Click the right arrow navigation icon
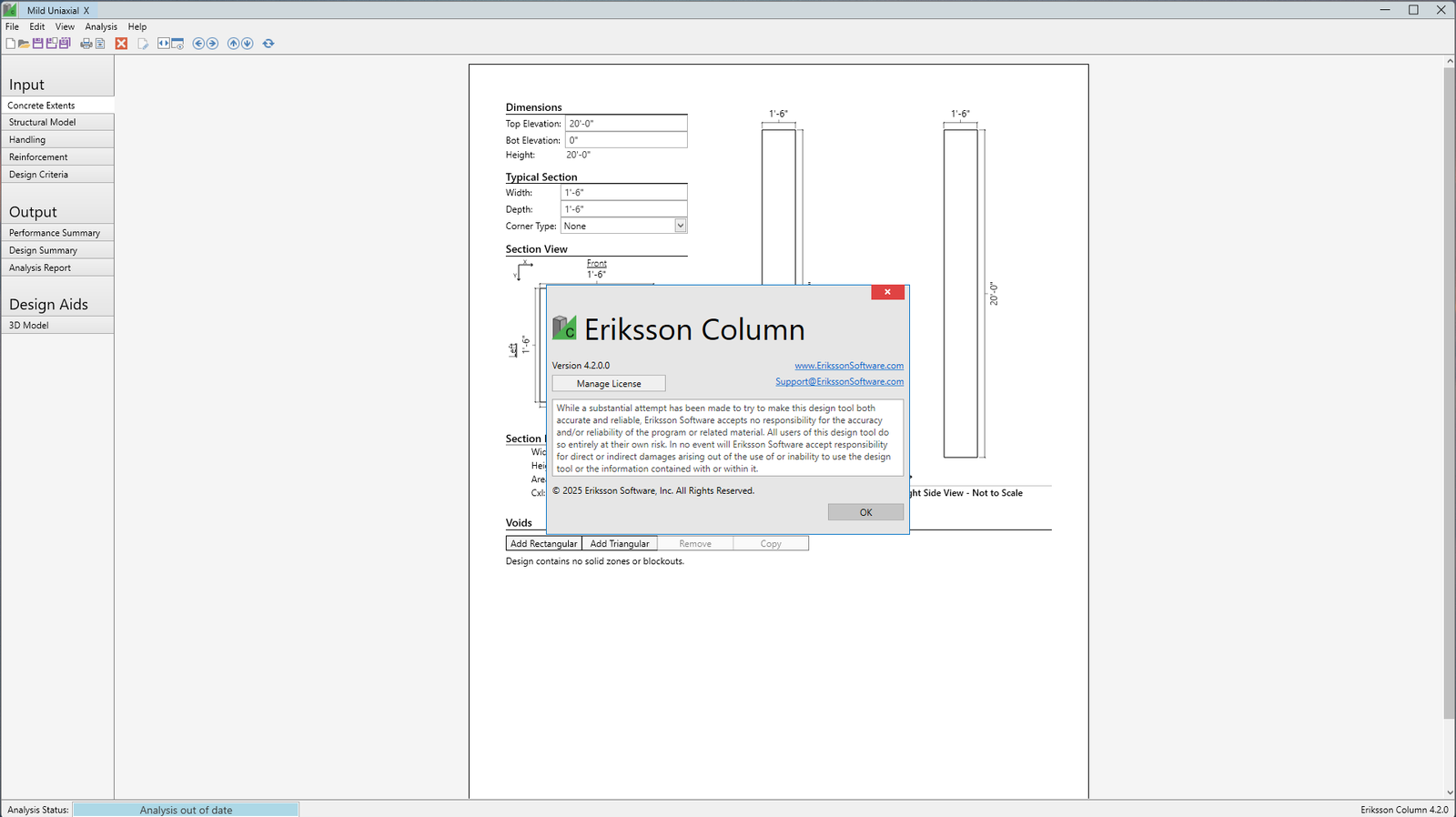 (x=212, y=44)
